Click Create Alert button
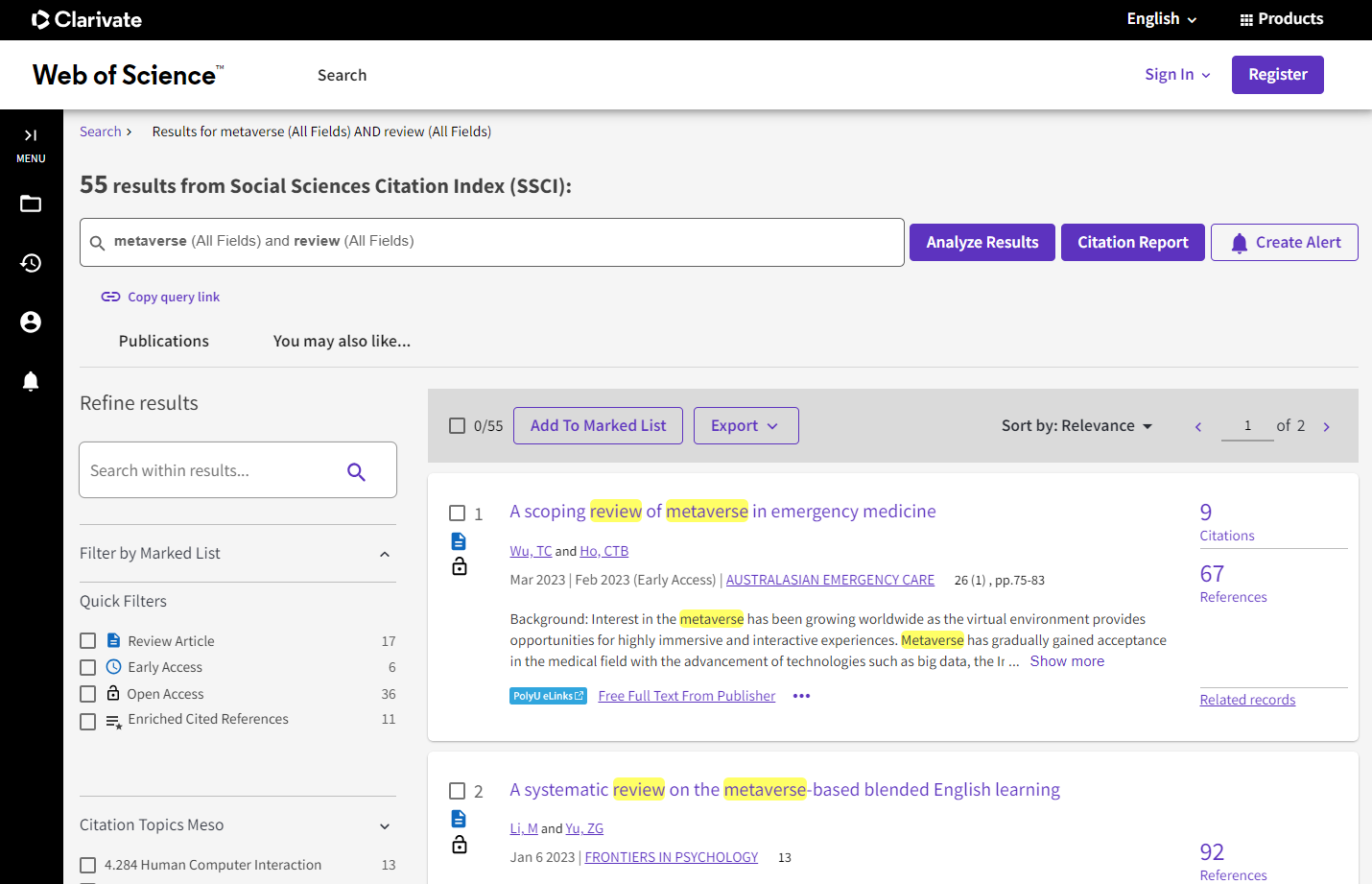Screen dimensions: 1372x884 point(1285,242)
